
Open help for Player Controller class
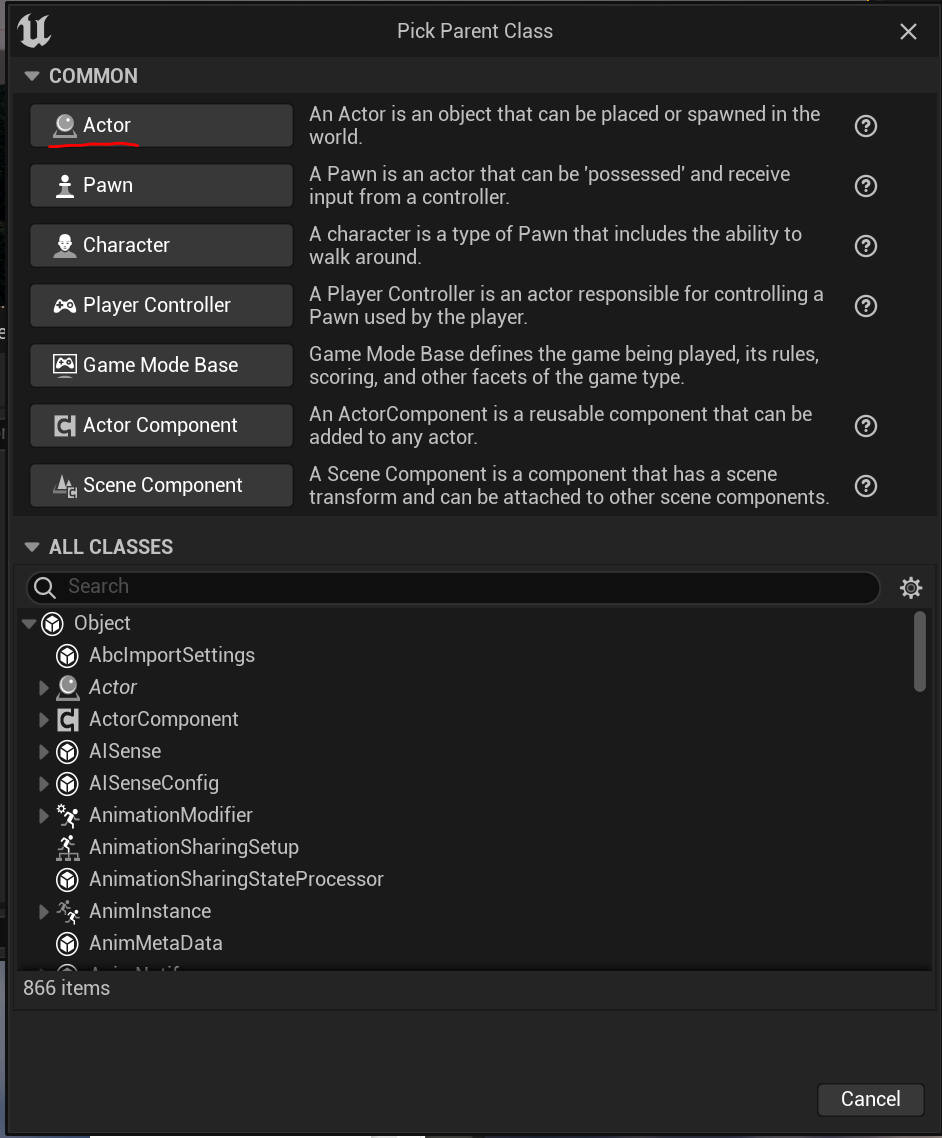tap(865, 306)
